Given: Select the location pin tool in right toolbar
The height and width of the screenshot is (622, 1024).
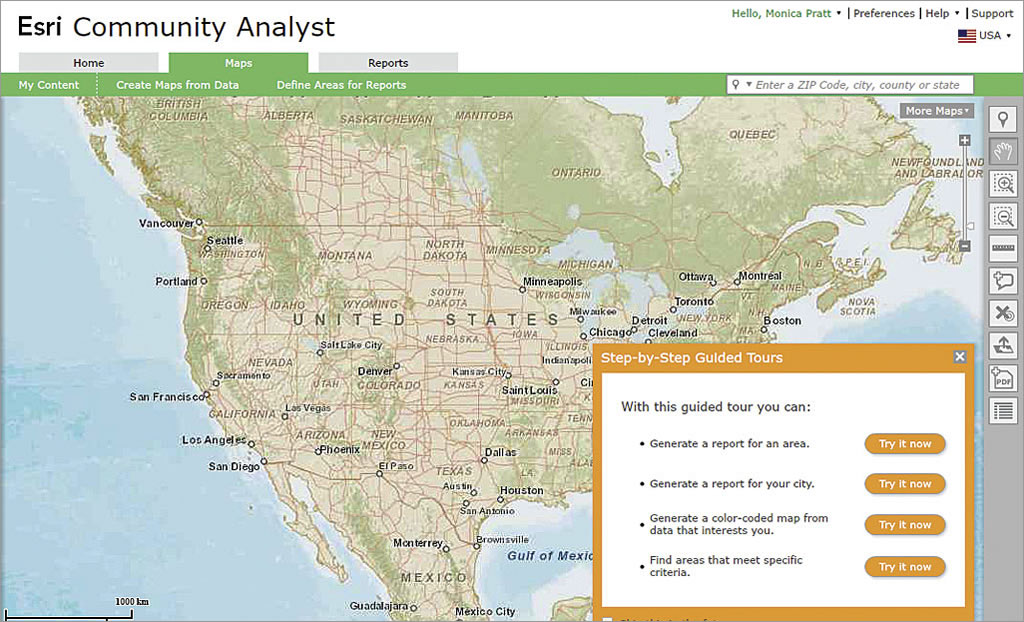Looking at the screenshot, I should tap(1003, 120).
